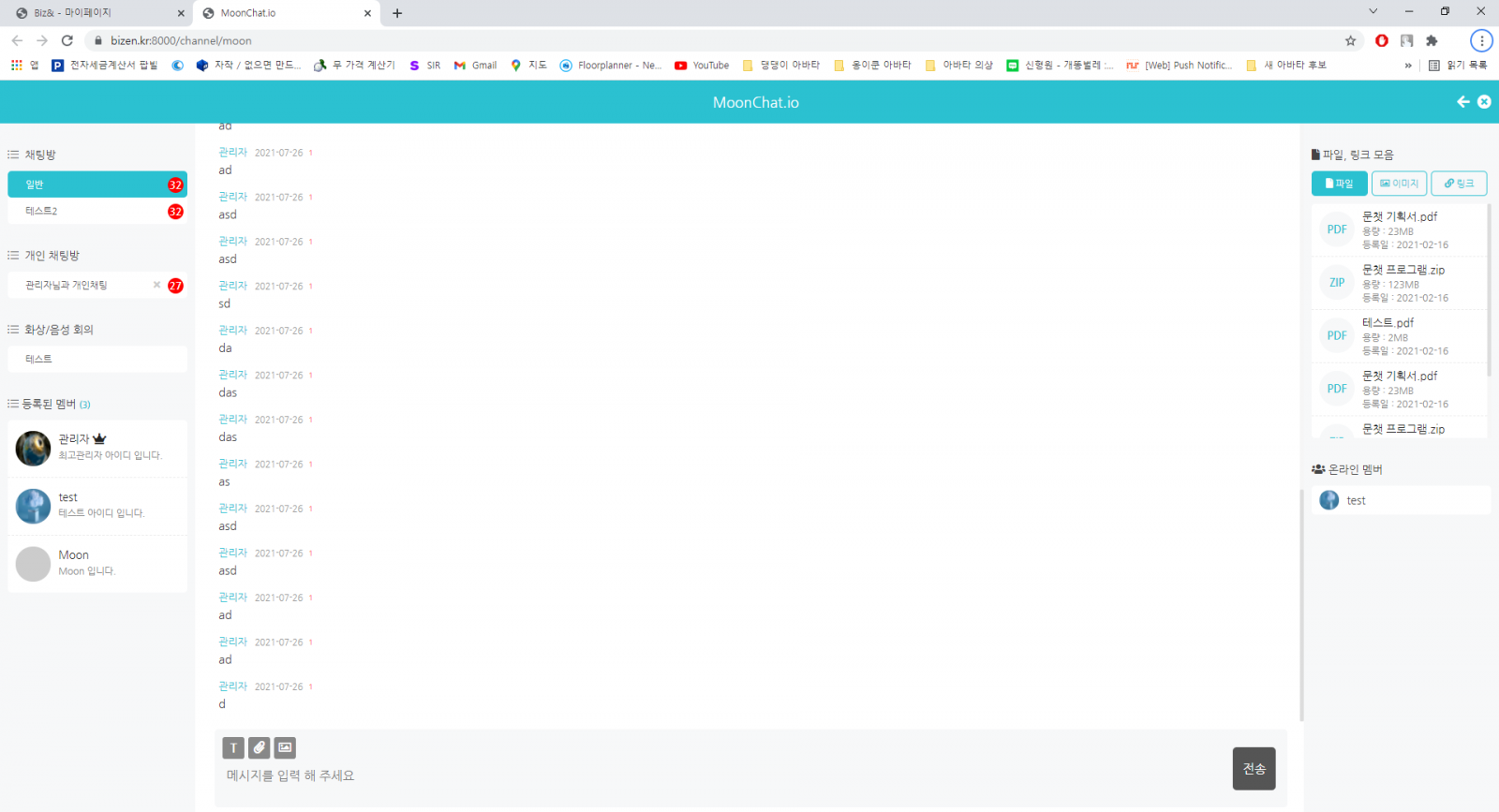Open the Floorplanner bookmark

click(x=611, y=66)
